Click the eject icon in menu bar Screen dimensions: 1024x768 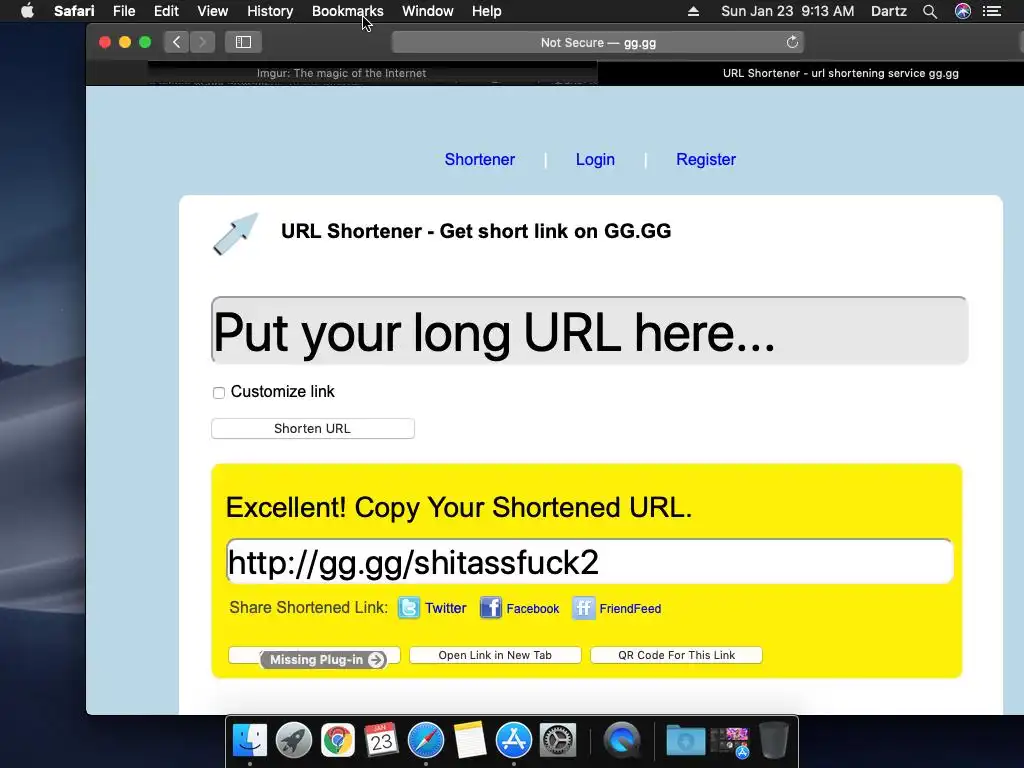[694, 11]
